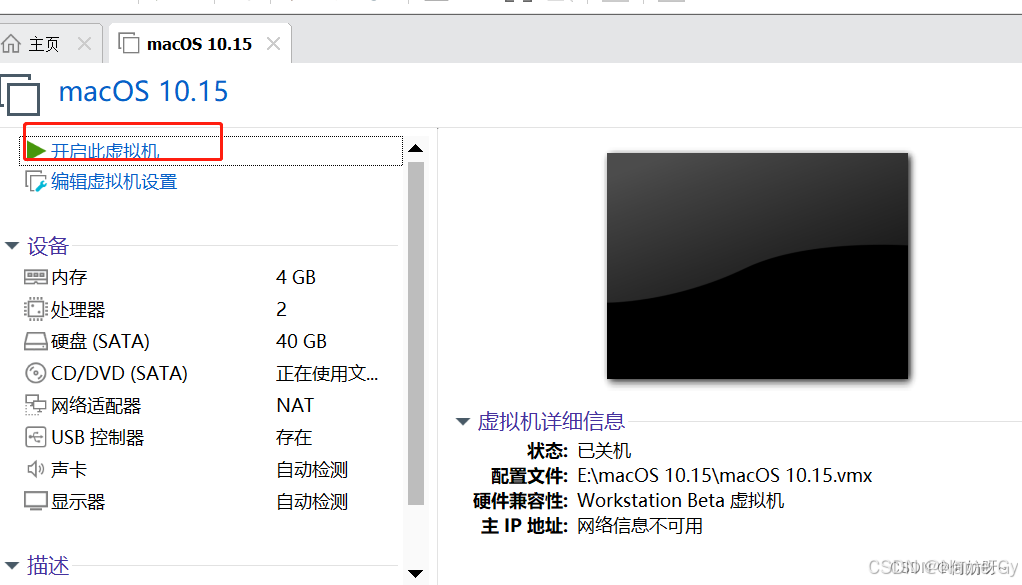The image size is (1022, 585).
Task: Select the 处理器 device row
Action: click(x=210, y=309)
